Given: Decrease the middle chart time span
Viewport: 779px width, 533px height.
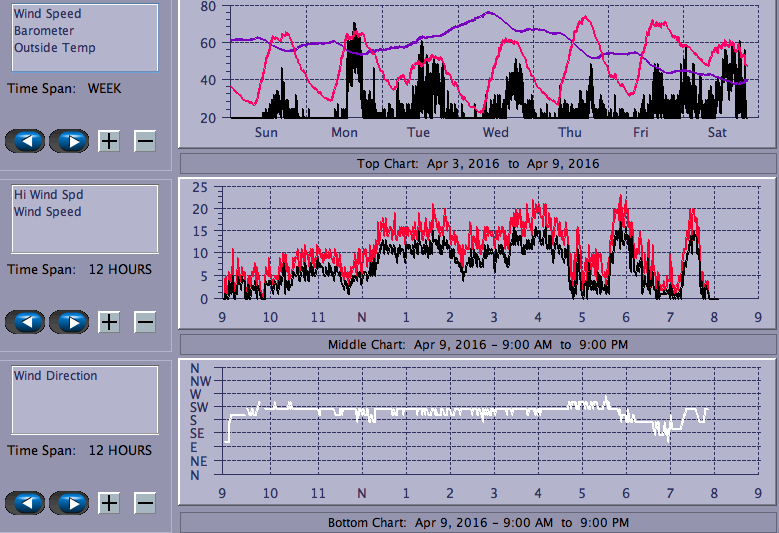Looking at the screenshot, I should [145, 322].
